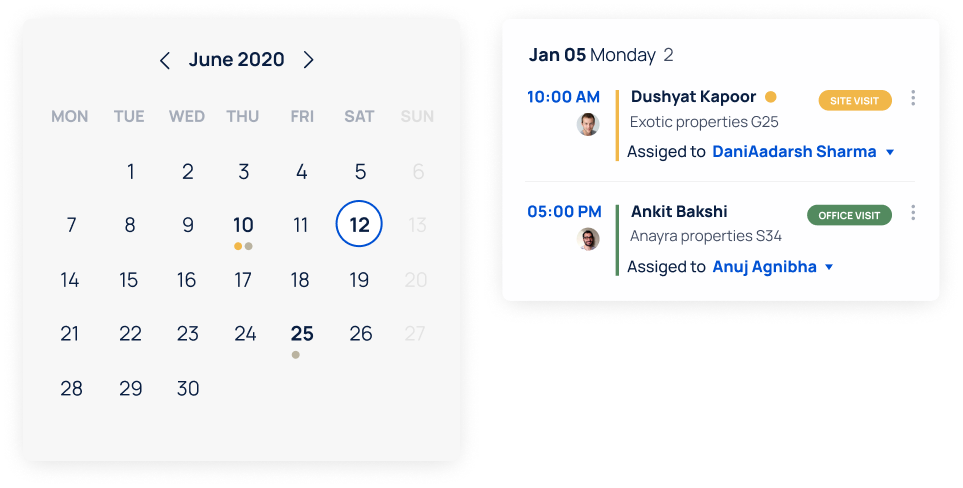Select the circled date 12

click(x=359, y=225)
